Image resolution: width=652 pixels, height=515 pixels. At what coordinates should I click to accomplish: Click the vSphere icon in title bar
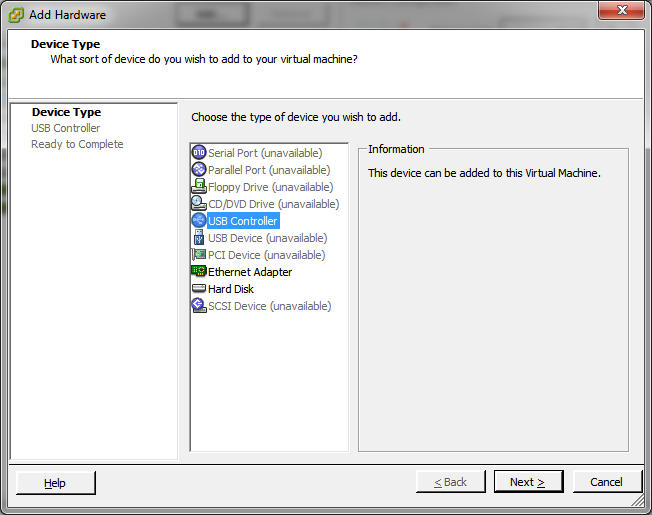point(16,15)
